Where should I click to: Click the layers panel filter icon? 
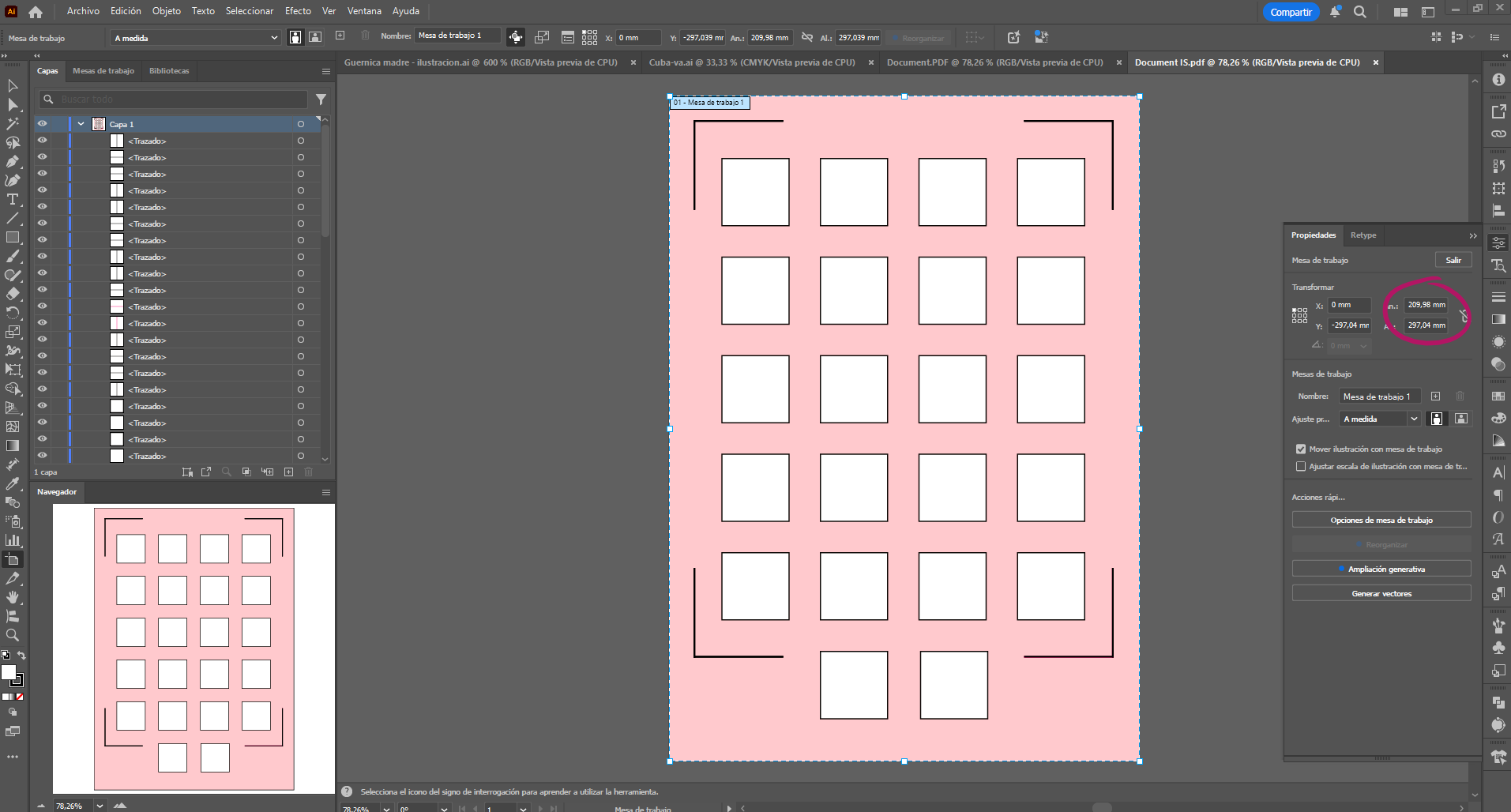coord(321,100)
